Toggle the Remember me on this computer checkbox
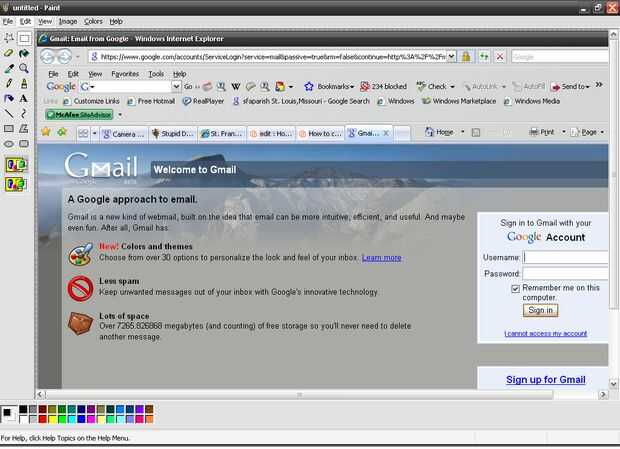This screenshot has width=620, height=449. [x=515, y=289]
